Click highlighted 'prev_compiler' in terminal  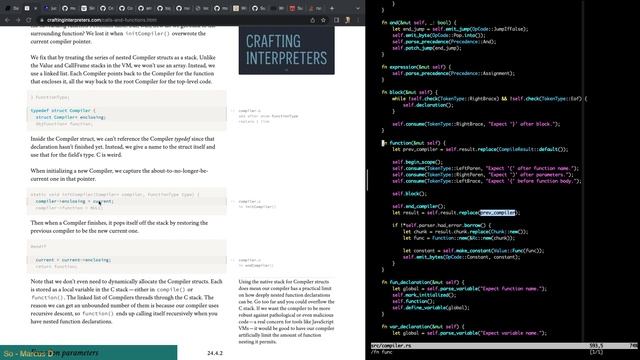tap(497, 213)
